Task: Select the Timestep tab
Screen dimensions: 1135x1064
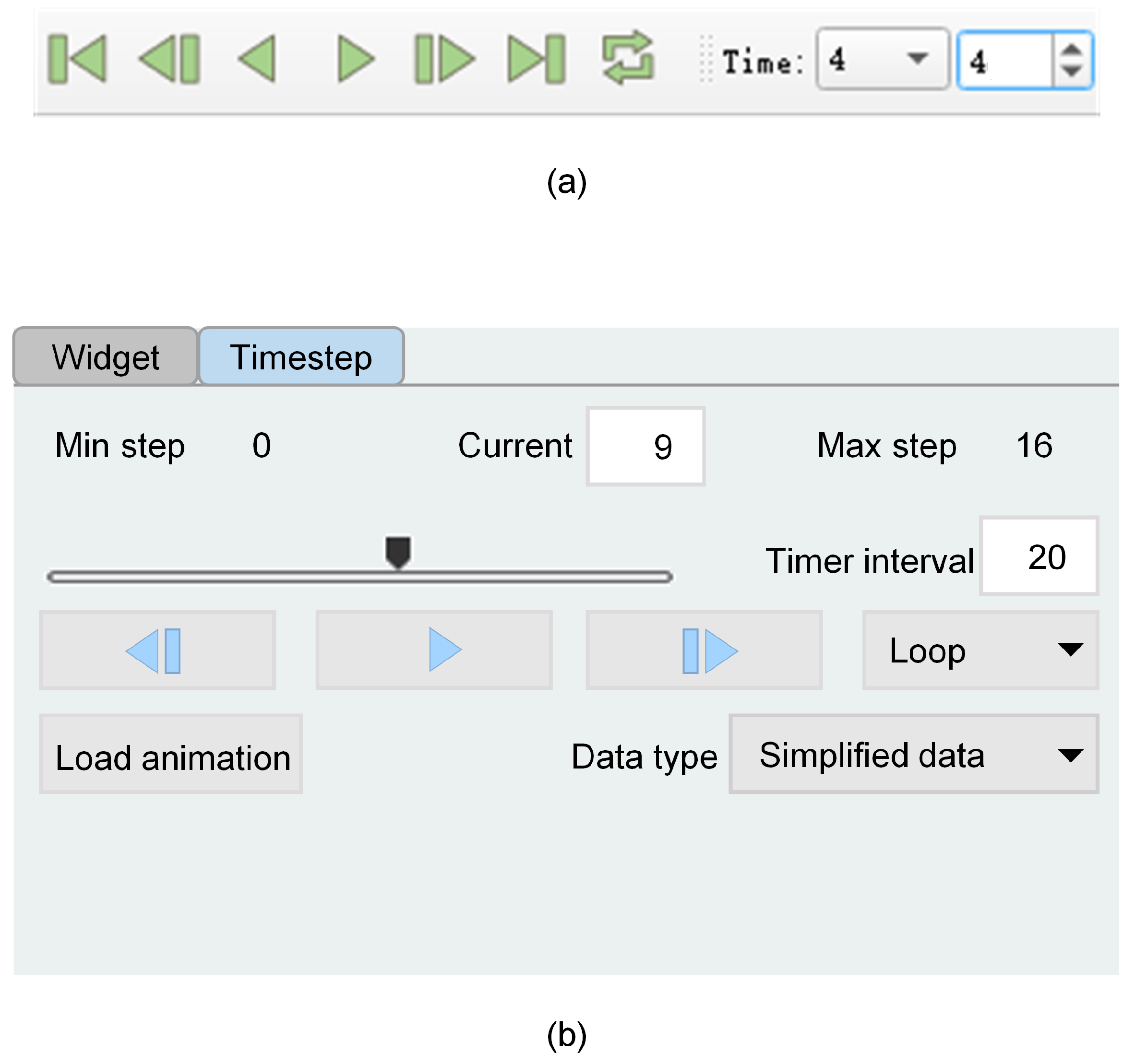Action: (301, 357)
